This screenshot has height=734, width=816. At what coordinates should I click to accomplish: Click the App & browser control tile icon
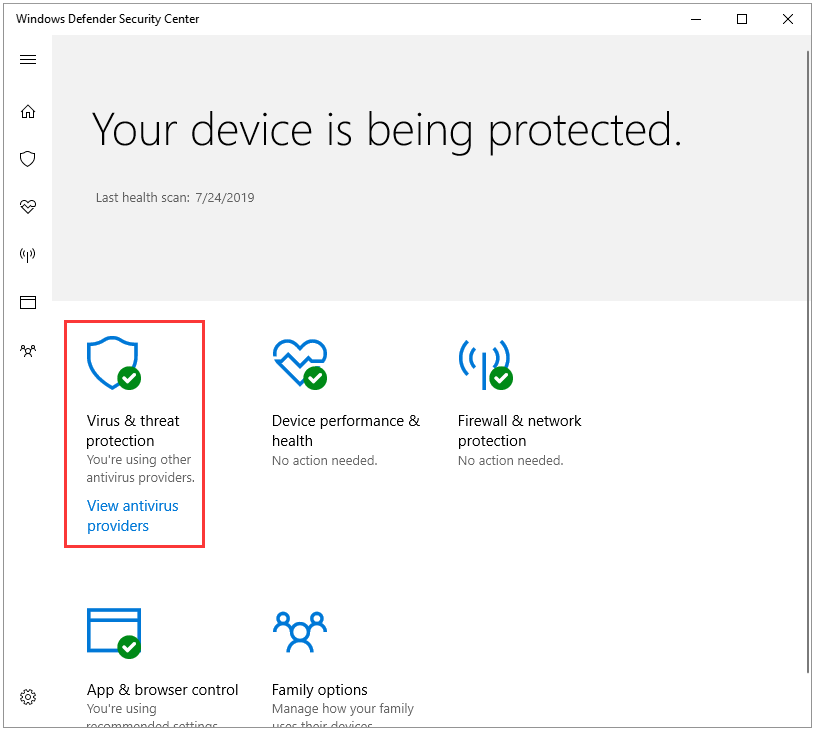click(112, 632)
